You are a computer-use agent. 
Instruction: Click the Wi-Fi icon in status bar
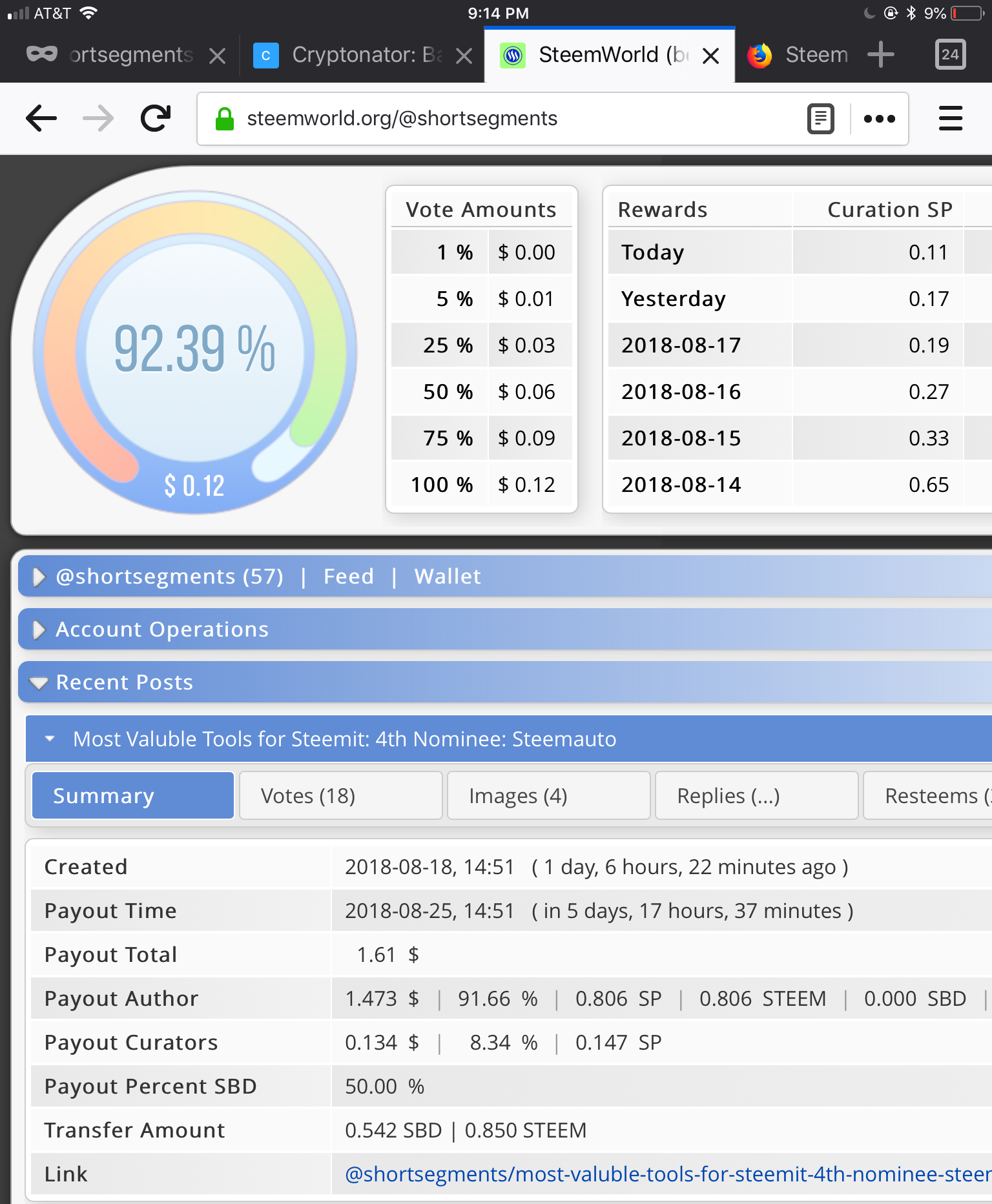(88, 13)
